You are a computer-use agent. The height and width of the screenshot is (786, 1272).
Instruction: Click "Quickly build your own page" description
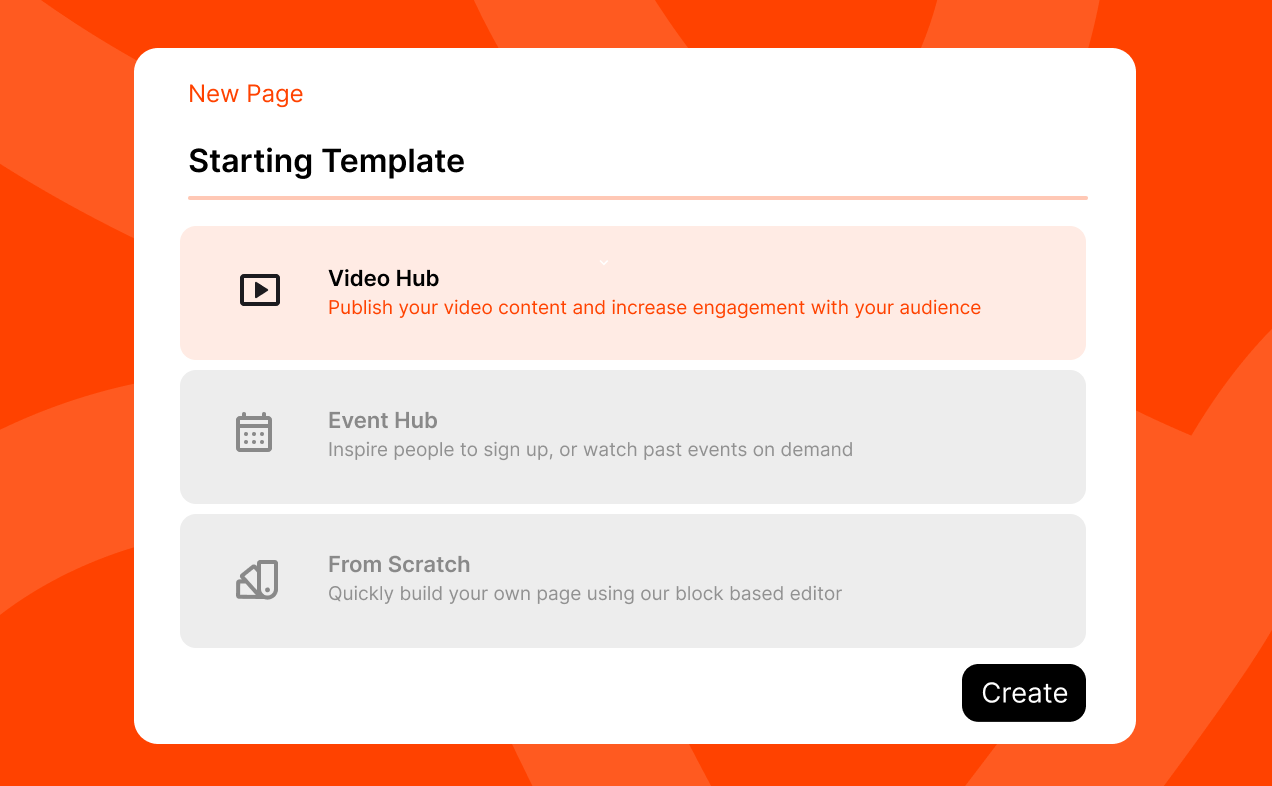click(x=585, y=594)
